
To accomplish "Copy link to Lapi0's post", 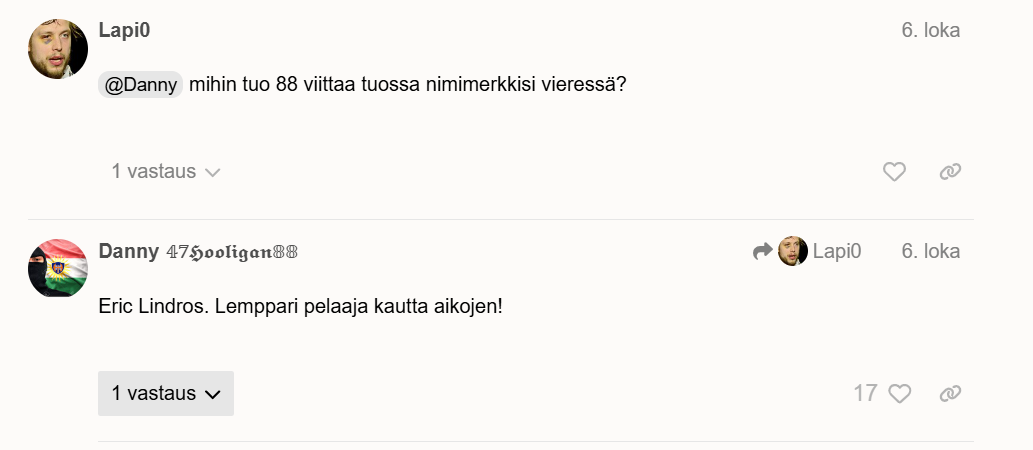I will [x=950, y=172].
